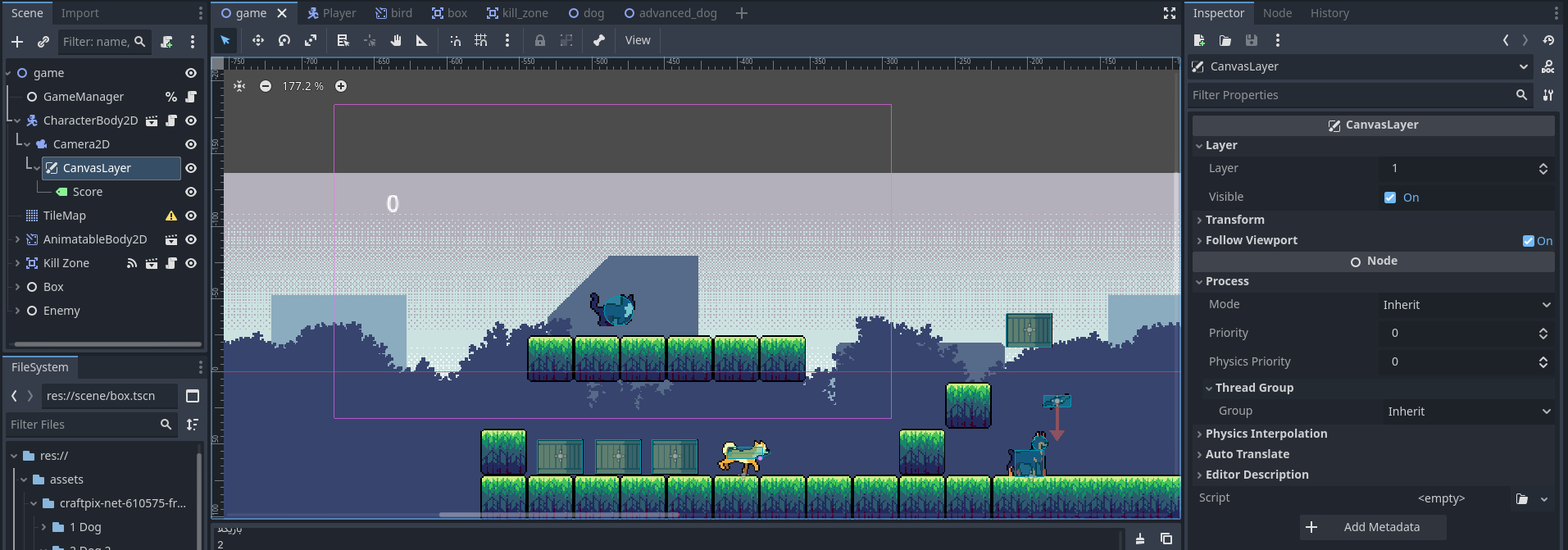Select the Ruler Mode tool
This screenshot has width=1568, height=550.
click(x=422, y=40)
